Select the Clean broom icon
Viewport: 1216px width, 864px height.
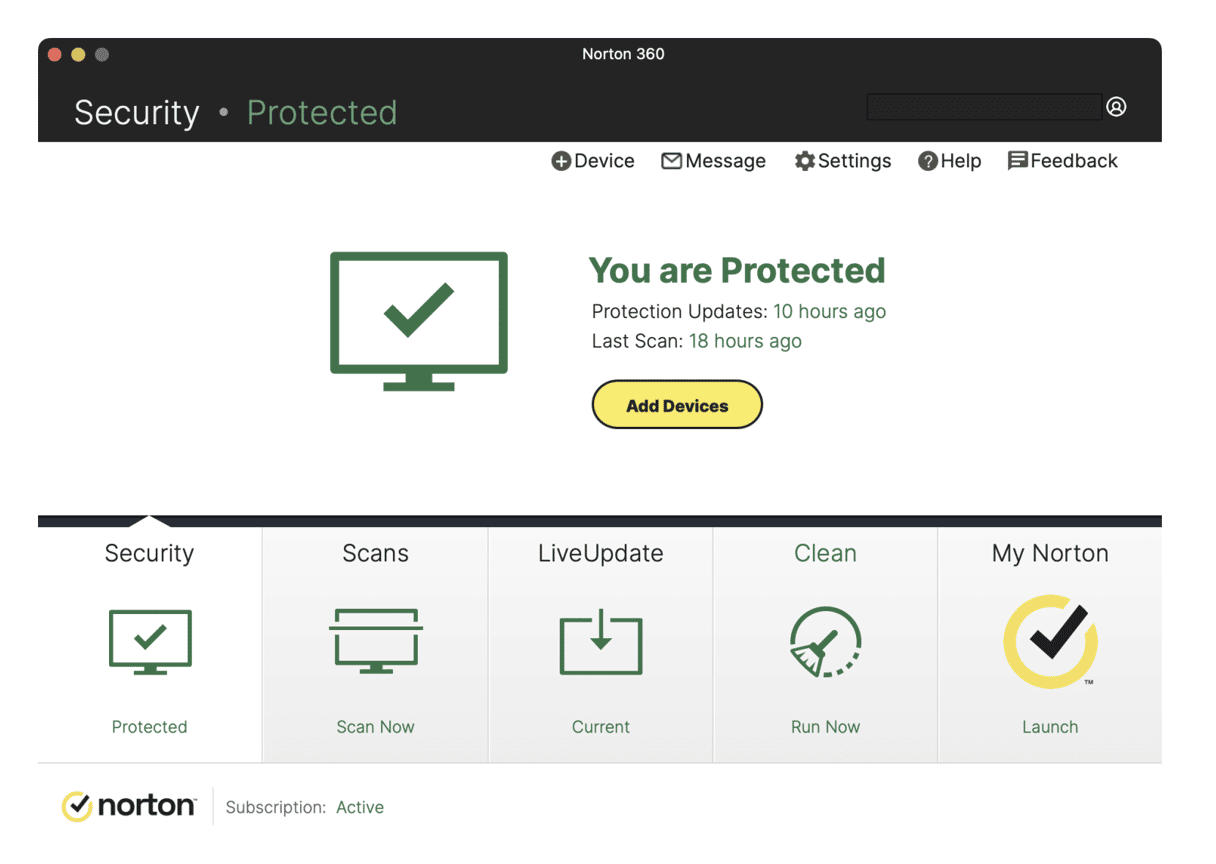pos(825,641)
